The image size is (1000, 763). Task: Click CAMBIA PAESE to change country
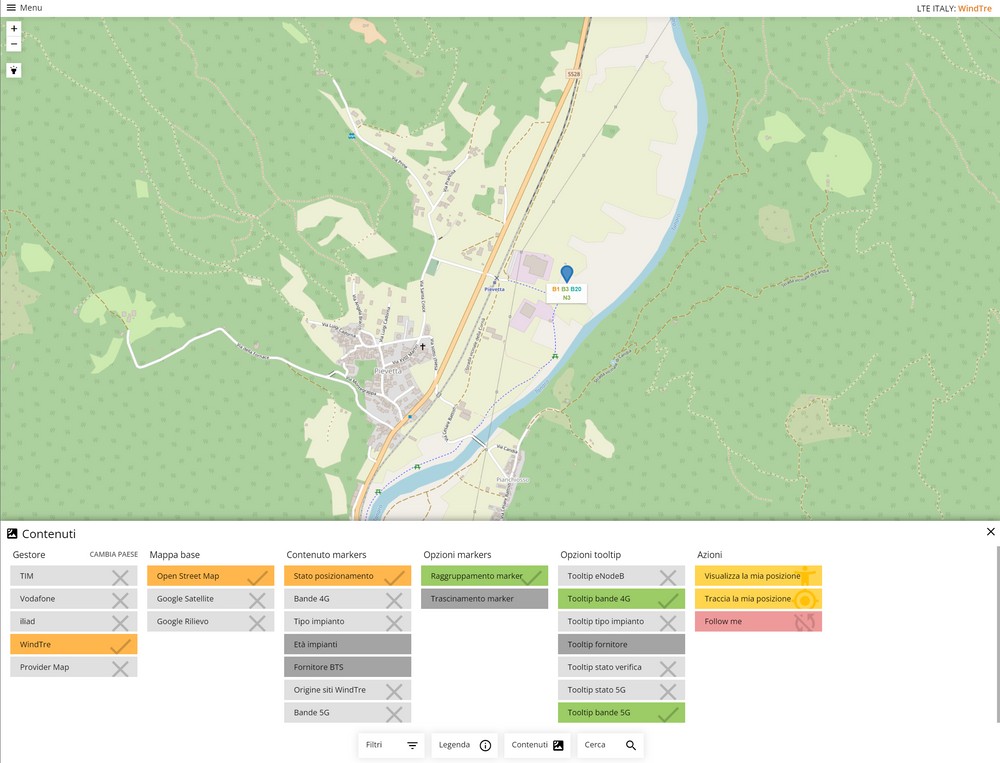[x=113, y=555]
